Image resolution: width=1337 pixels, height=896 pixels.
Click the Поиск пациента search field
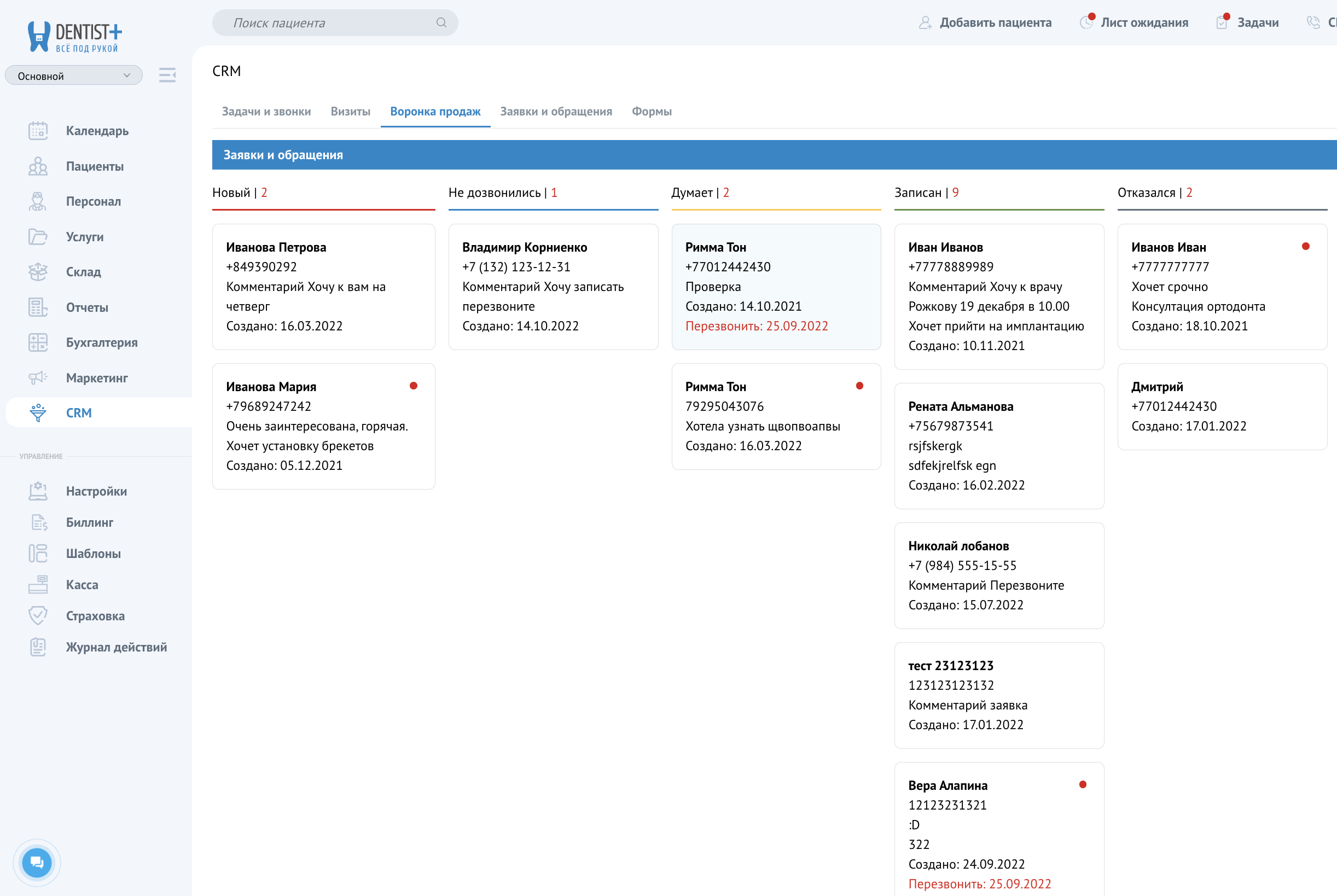click(325, 23)
